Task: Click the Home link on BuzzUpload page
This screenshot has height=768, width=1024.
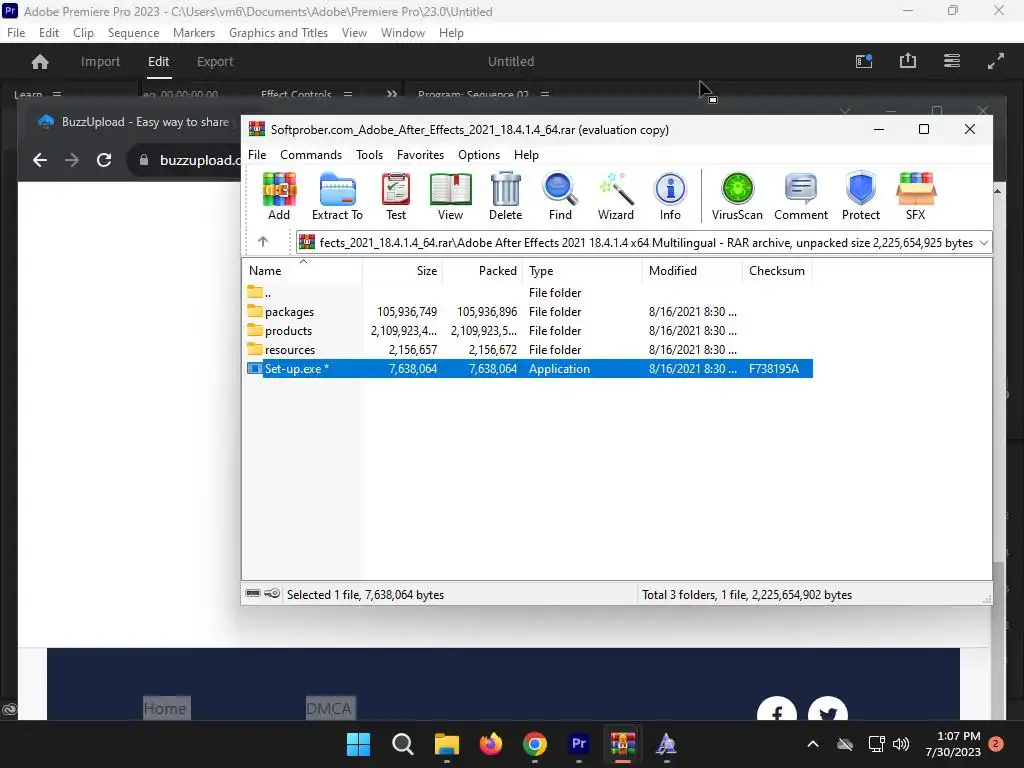Action: pos(165,709)
